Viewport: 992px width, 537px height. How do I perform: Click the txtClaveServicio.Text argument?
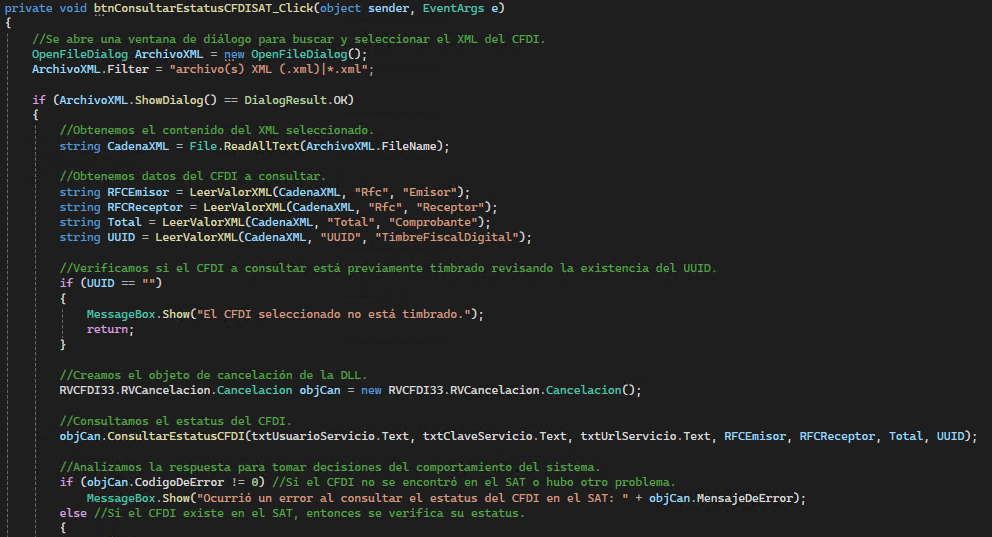click(494, 436)
